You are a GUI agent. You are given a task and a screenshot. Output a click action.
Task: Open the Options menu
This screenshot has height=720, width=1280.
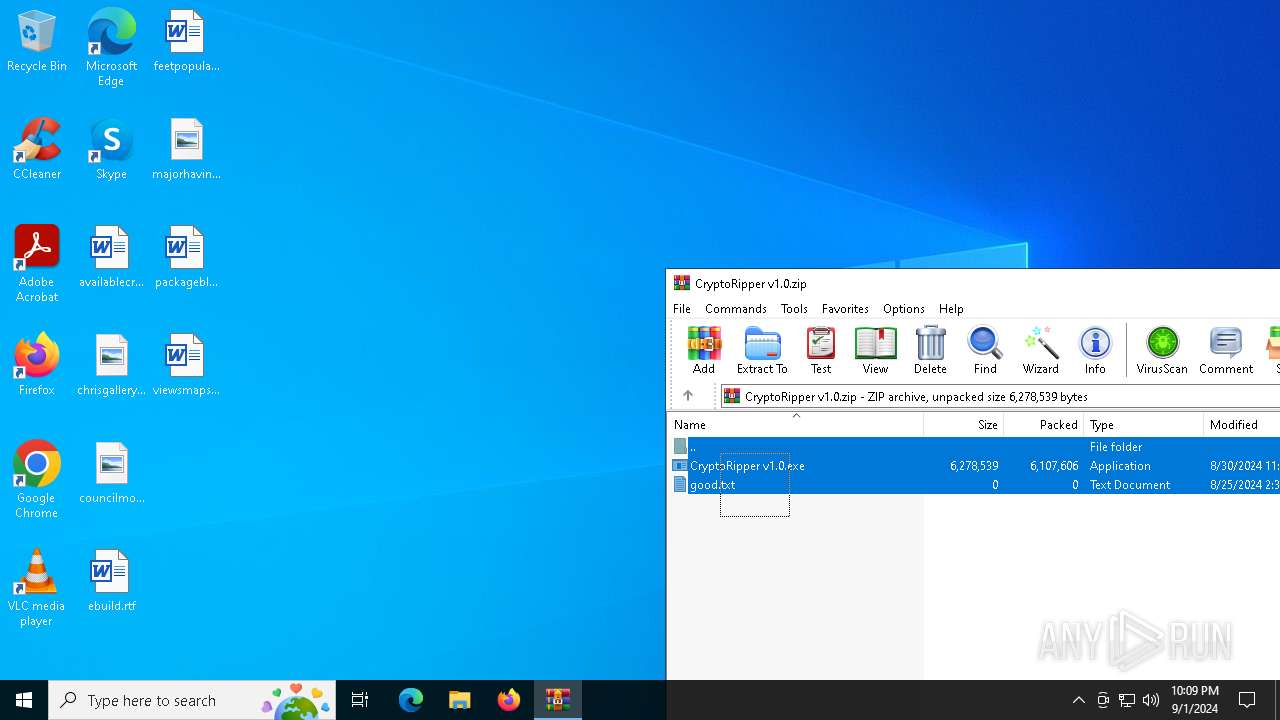pyautogui.click(x=904, y=309)
